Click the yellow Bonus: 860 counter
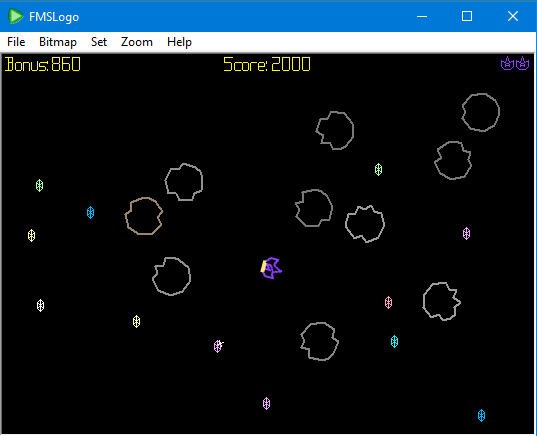The width and height of the screenshot is (537, 436). (43, 64)
